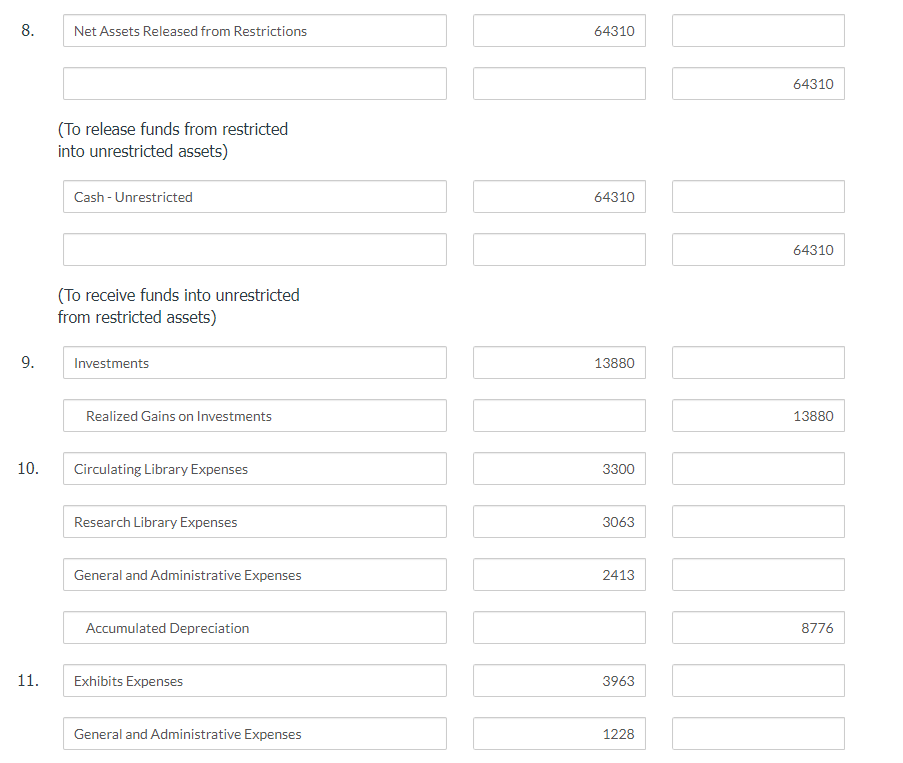This screenshot has width=903, height=763.
Task: Select the 13880 credit for Realized Gains
Action: pos(757,415)
